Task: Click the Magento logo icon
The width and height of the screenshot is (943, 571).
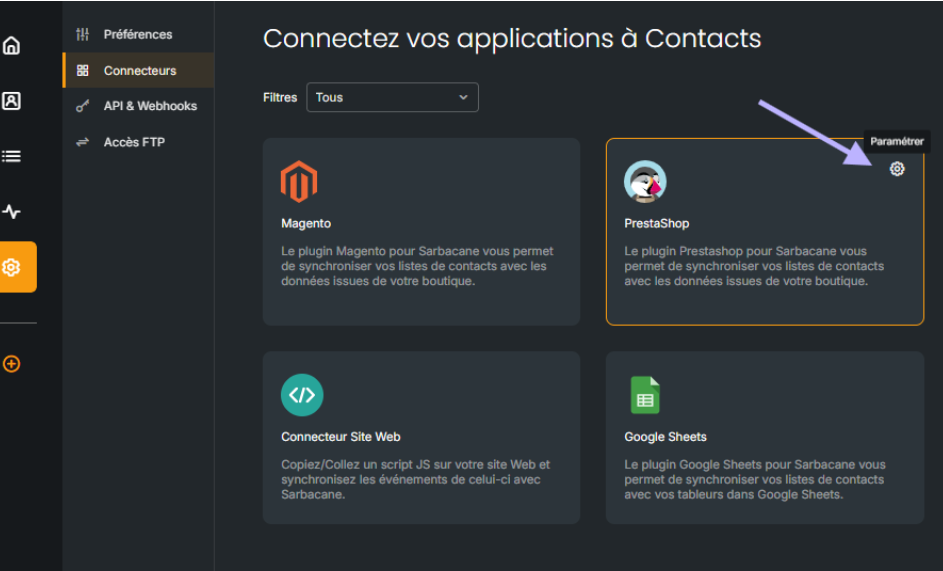Action: (x=299, y=181)
